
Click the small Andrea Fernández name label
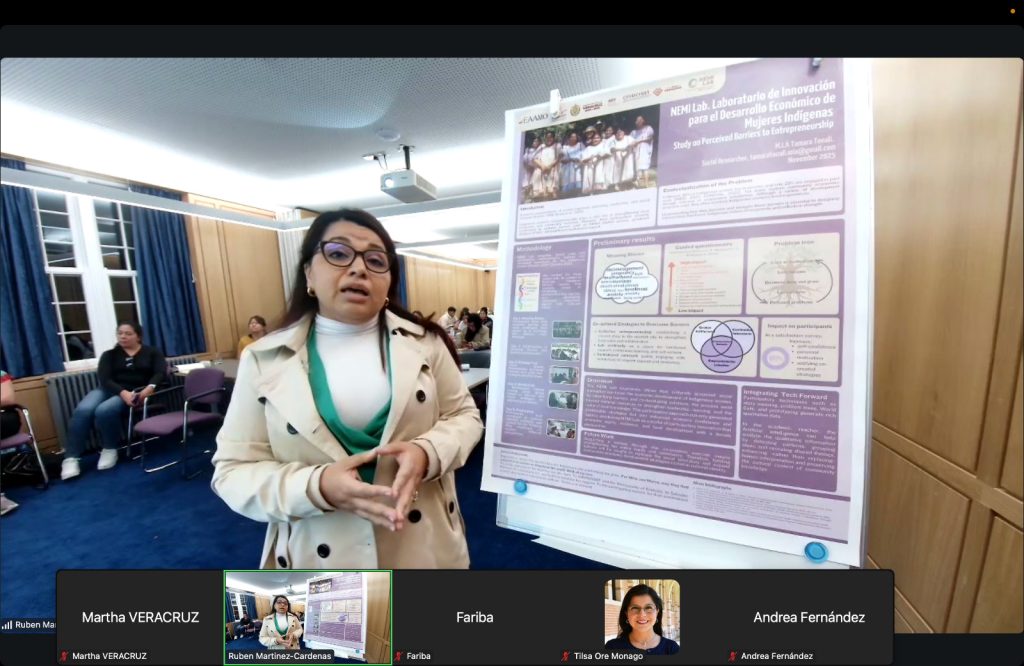point(776,656)
